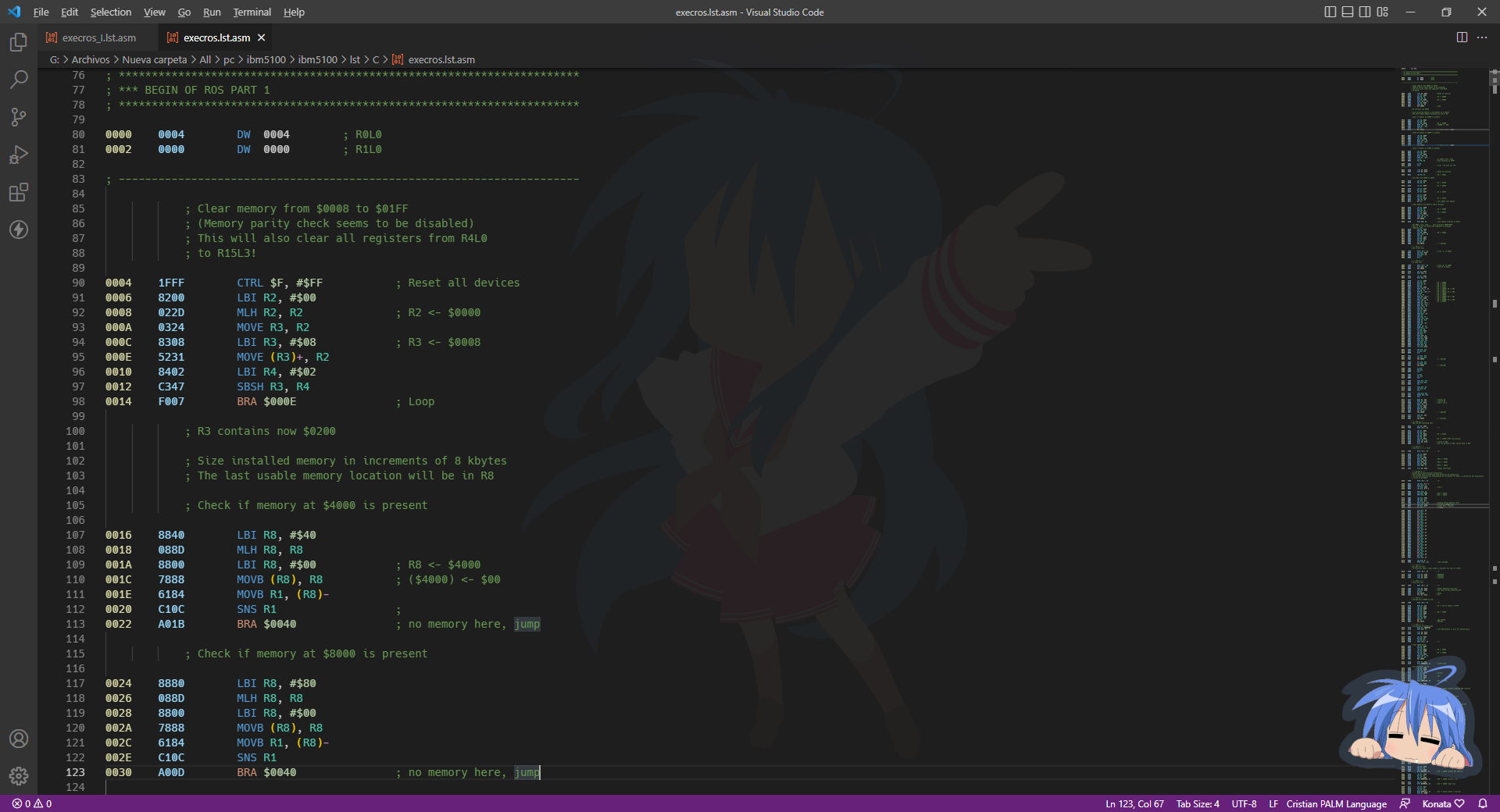This screenshot has width=1500, height=812.
Task: Change UTF-8 encoding in status bar
Action: (1243, 803)
